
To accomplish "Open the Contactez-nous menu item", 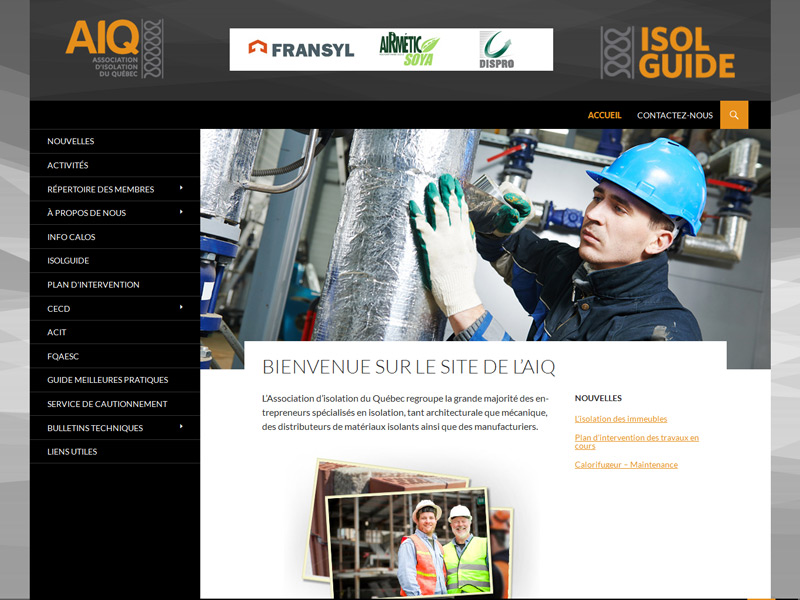I will click(x=675, y=115).
